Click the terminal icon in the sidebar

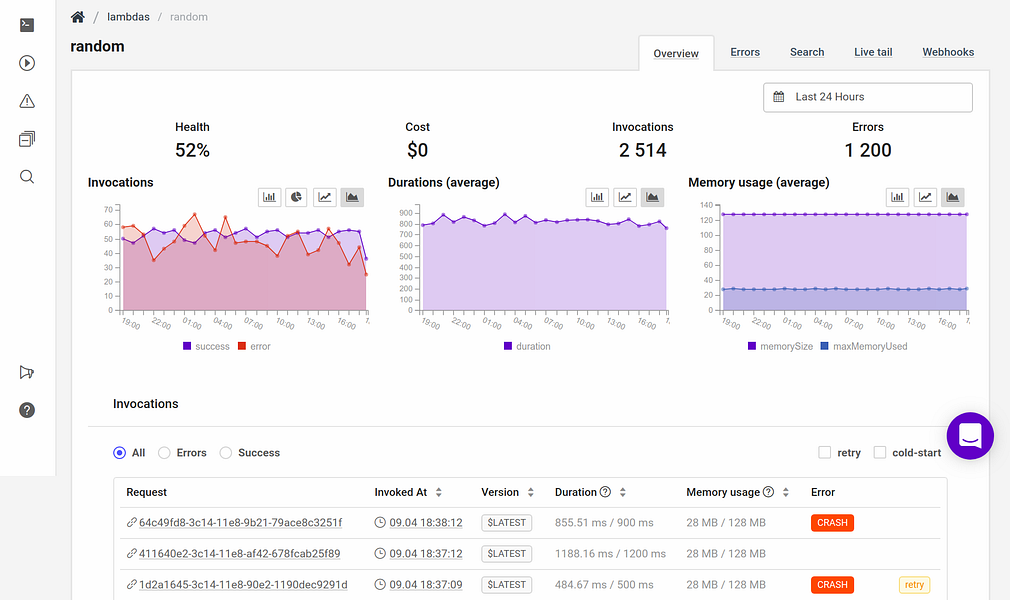27,26
